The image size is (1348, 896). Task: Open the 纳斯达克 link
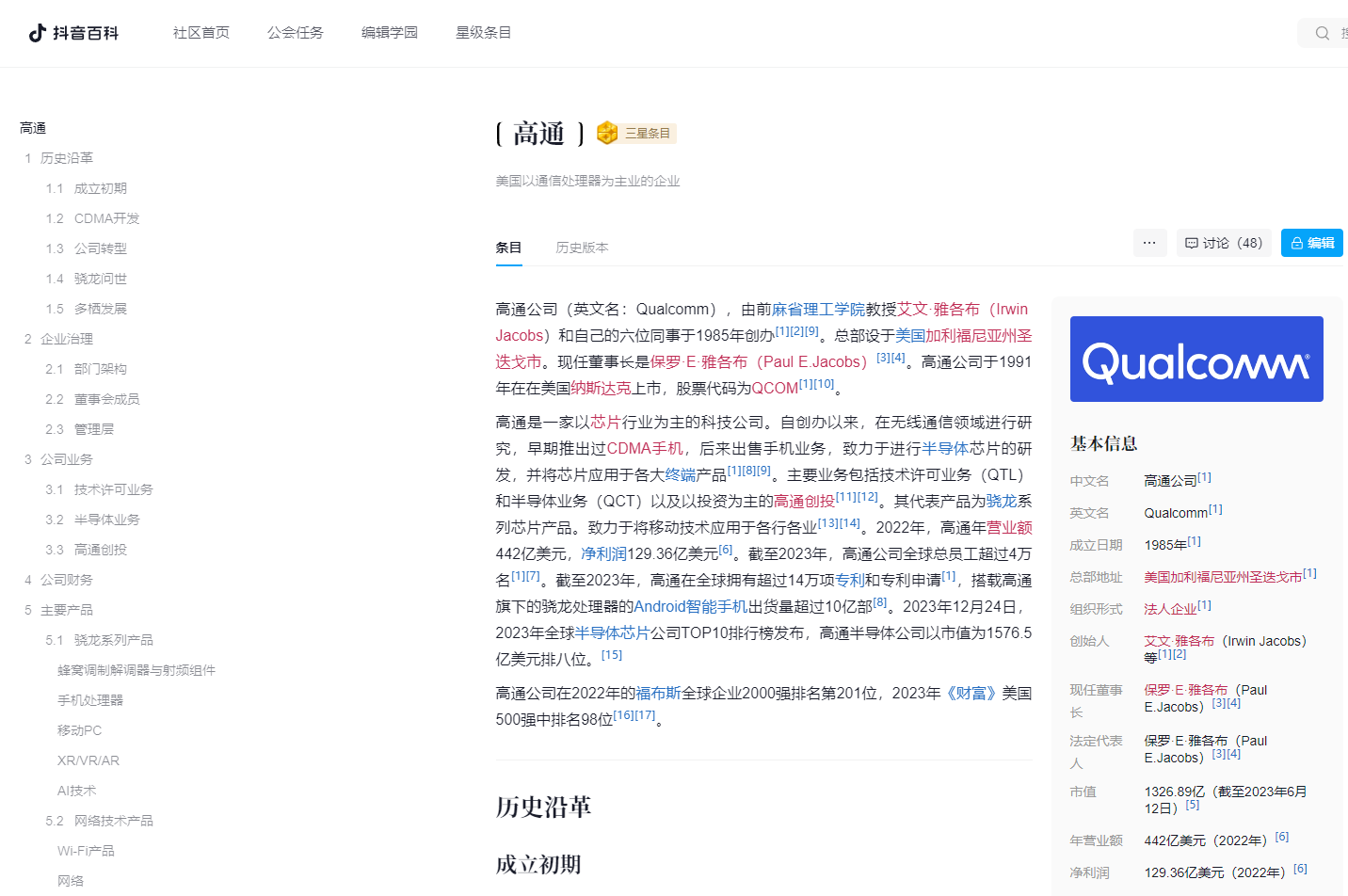click(602, 388)
